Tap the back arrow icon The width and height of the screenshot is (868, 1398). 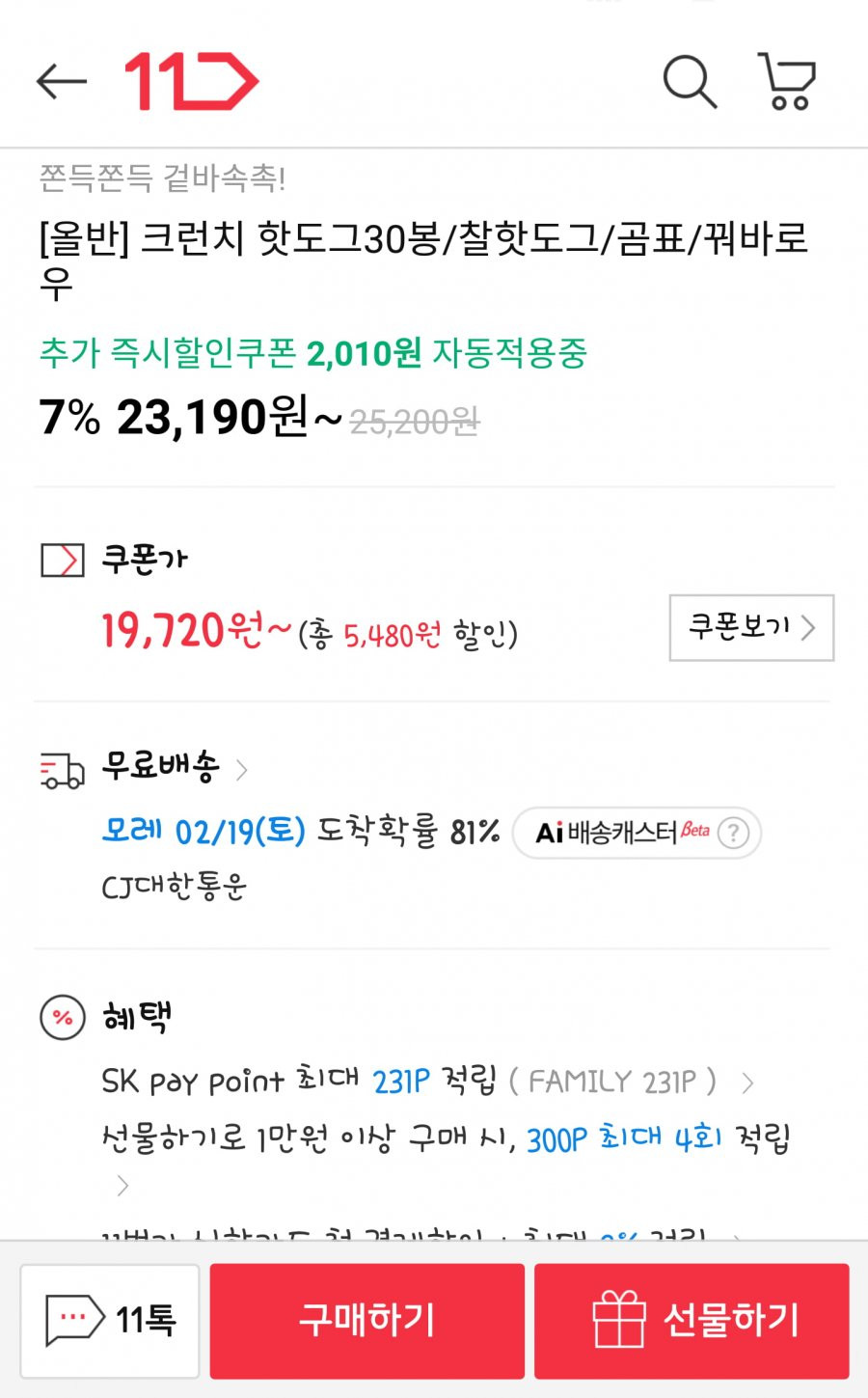tap(62, 81)
